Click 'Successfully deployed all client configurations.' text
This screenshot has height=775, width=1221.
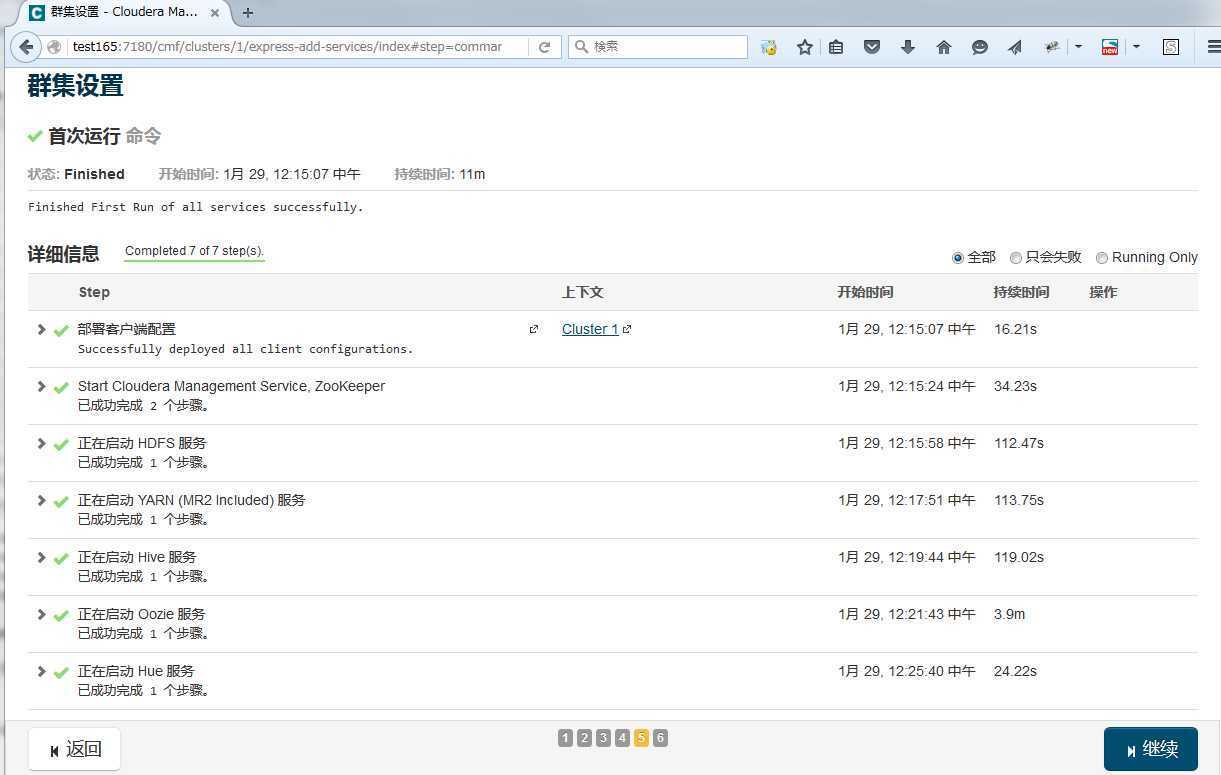(245, 349)
